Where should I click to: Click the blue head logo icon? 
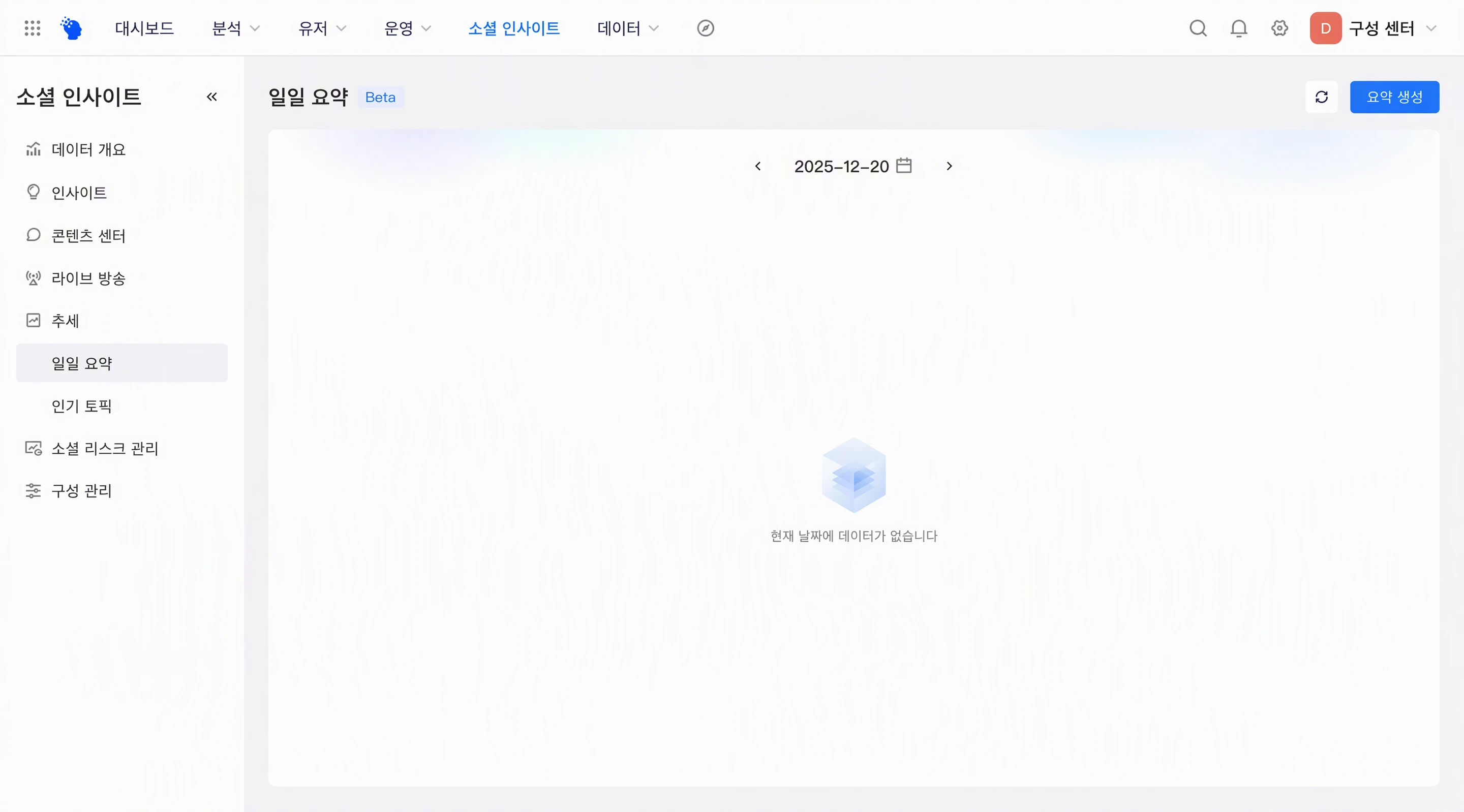(72, 28)
